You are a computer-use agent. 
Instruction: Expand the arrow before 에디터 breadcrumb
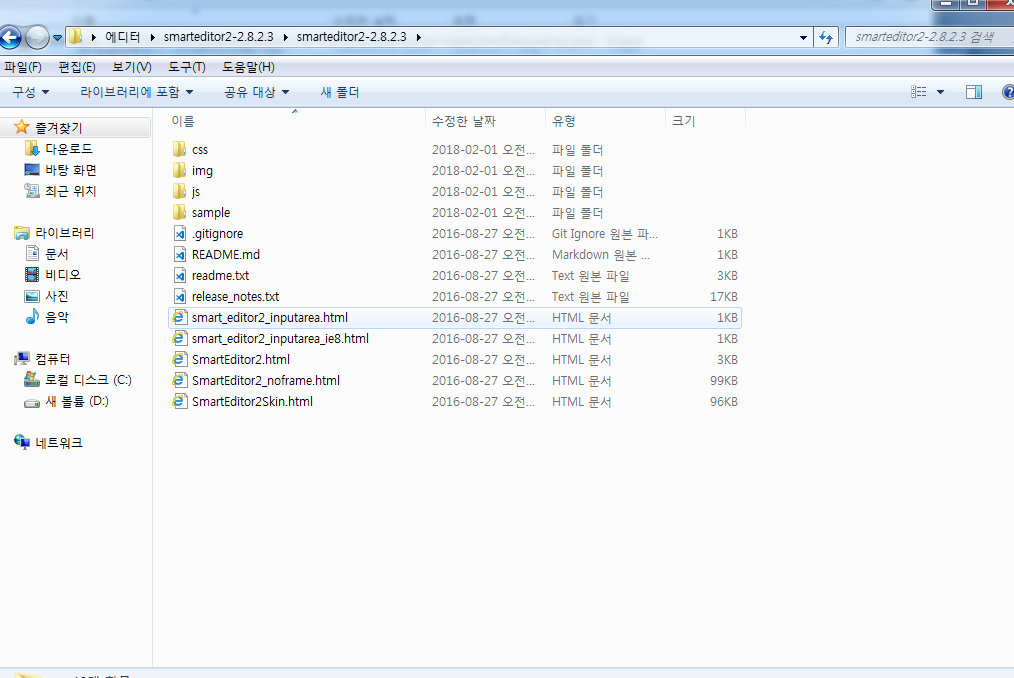[94, 37]
